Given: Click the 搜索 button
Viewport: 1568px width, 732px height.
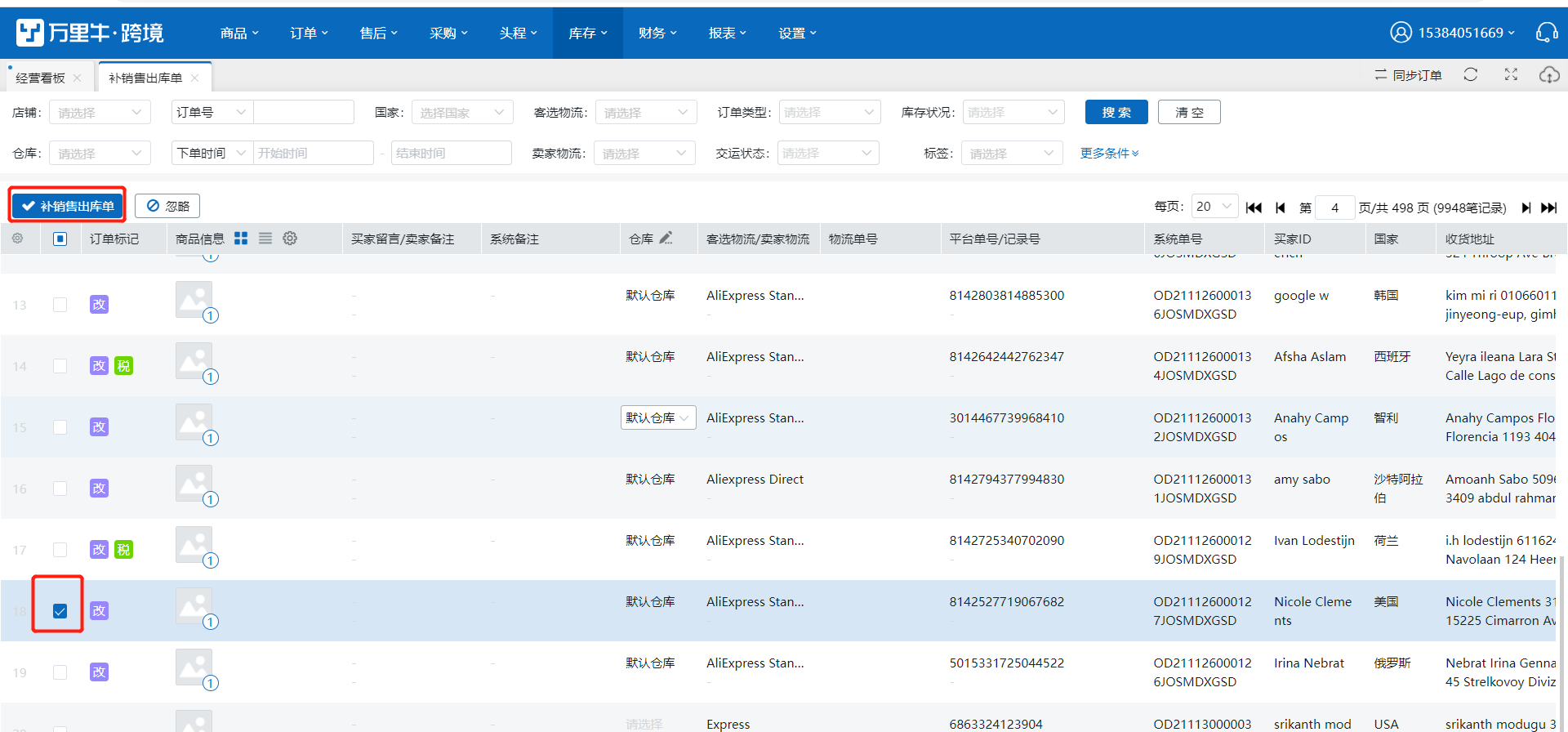Looking at the screenshot, I should point(1116,112).
